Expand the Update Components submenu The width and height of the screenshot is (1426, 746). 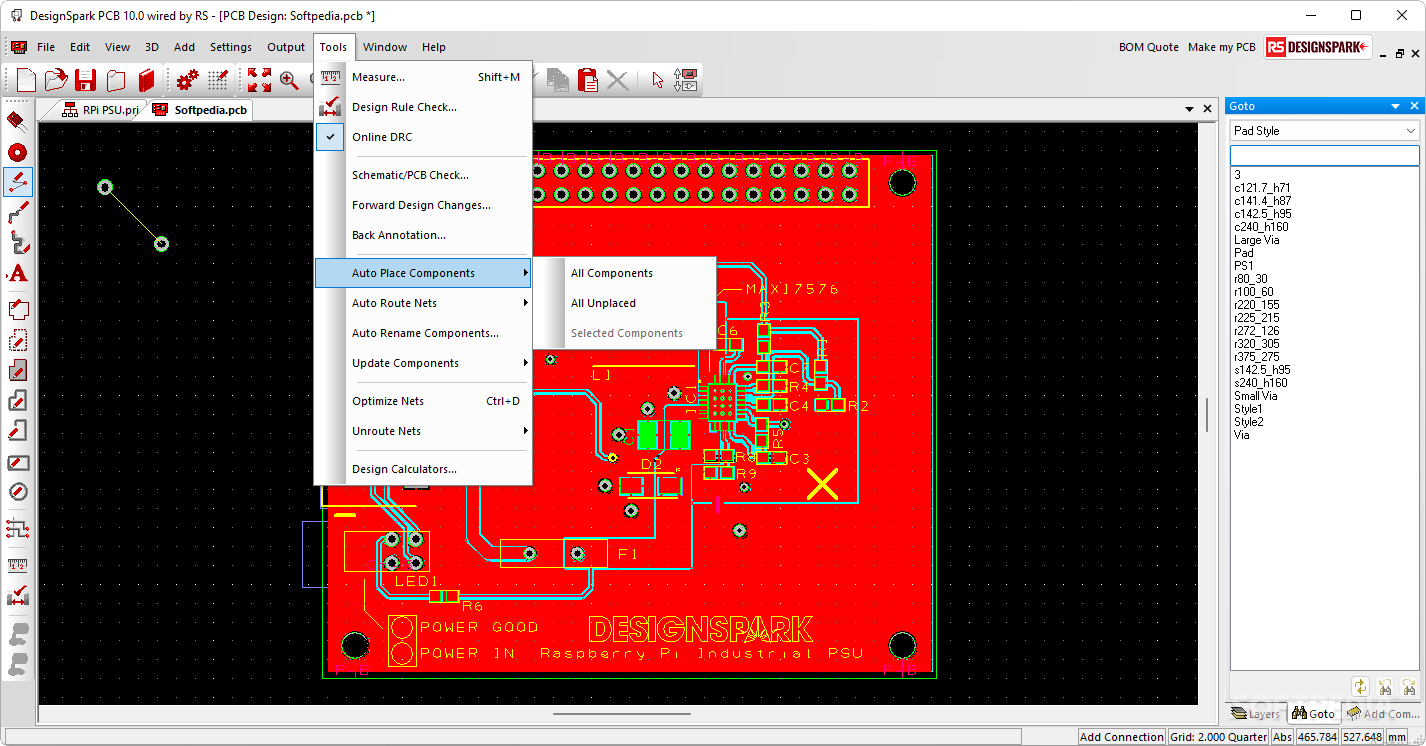423,363
